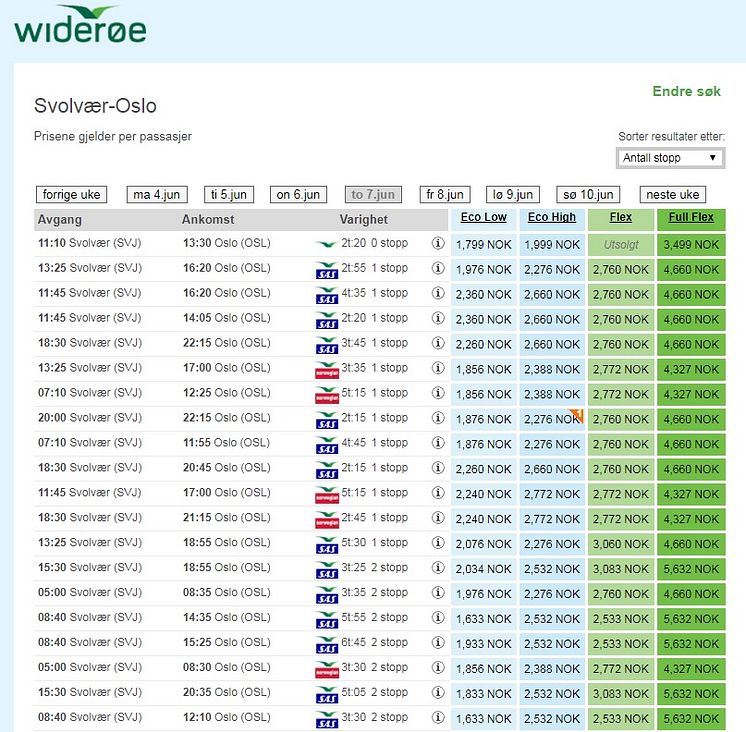This screenshot has height=732, width=746.
Task: Open info icon for the 11:10–13:30 direct flight
Action: click(437, 243)
